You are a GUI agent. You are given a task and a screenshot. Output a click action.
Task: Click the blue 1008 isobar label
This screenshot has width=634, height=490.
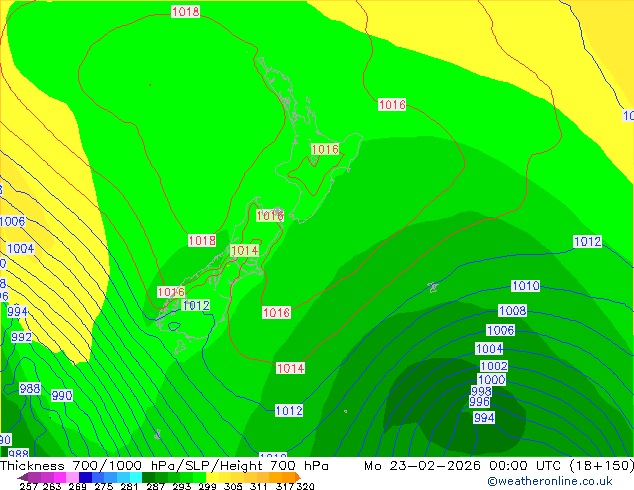512,310
